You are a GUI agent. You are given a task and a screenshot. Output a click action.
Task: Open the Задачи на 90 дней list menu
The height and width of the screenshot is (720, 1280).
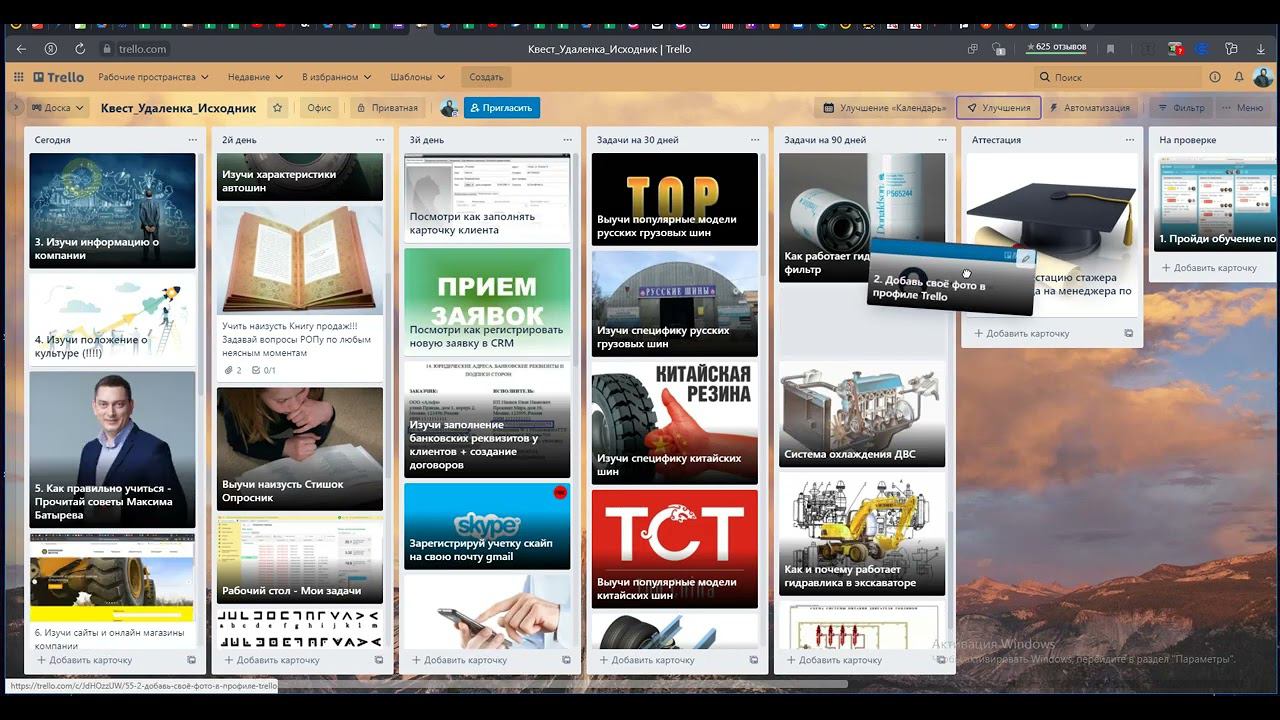[943, 140]
